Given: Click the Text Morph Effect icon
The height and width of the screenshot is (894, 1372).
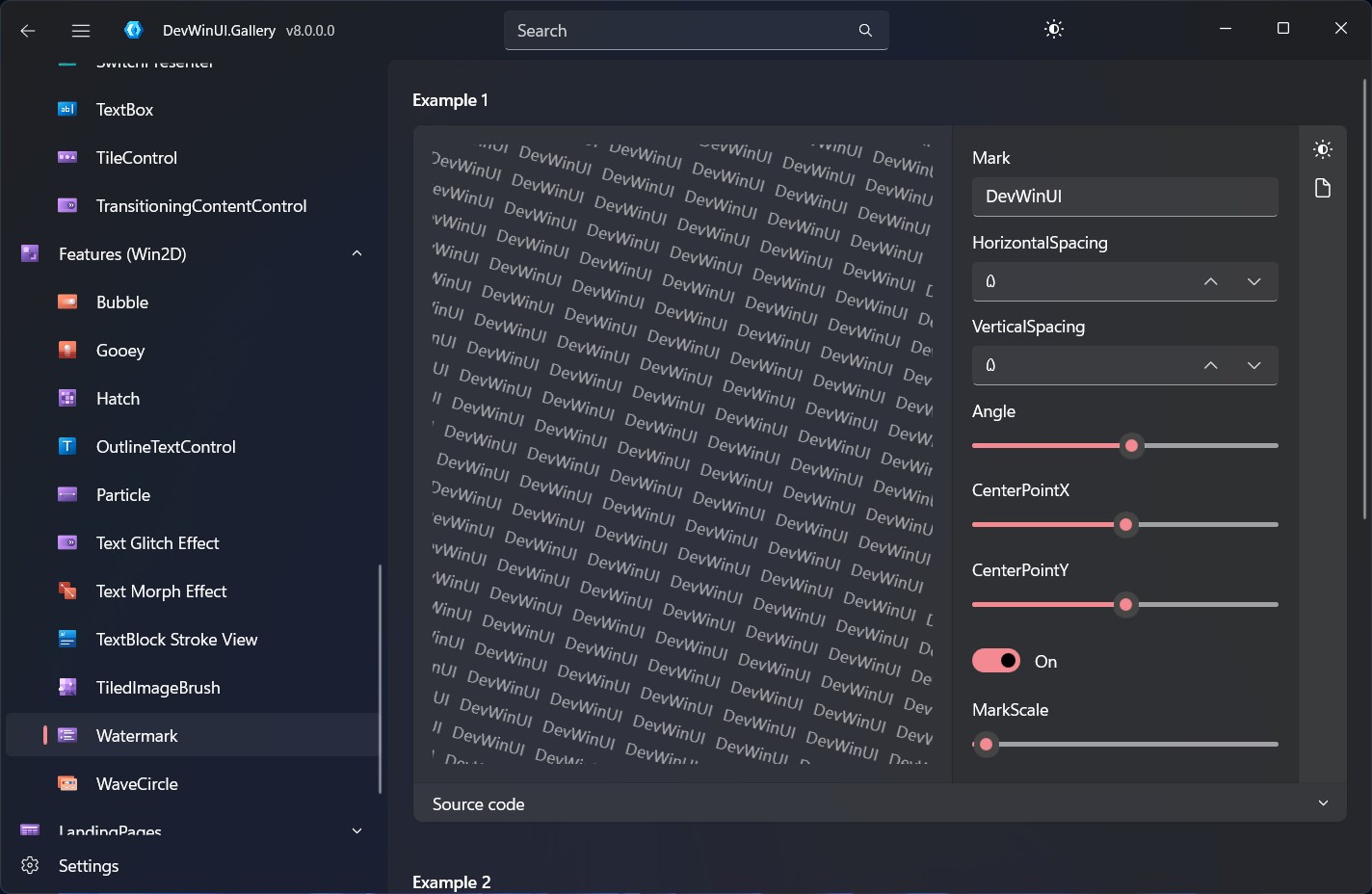Looking at the screenshot, I should click(67, 592).
